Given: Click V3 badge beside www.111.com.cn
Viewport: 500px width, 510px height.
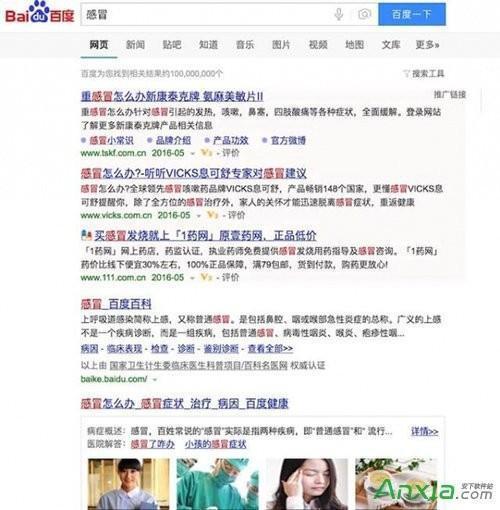Looking at the screenshot, I should click(207, 277).
